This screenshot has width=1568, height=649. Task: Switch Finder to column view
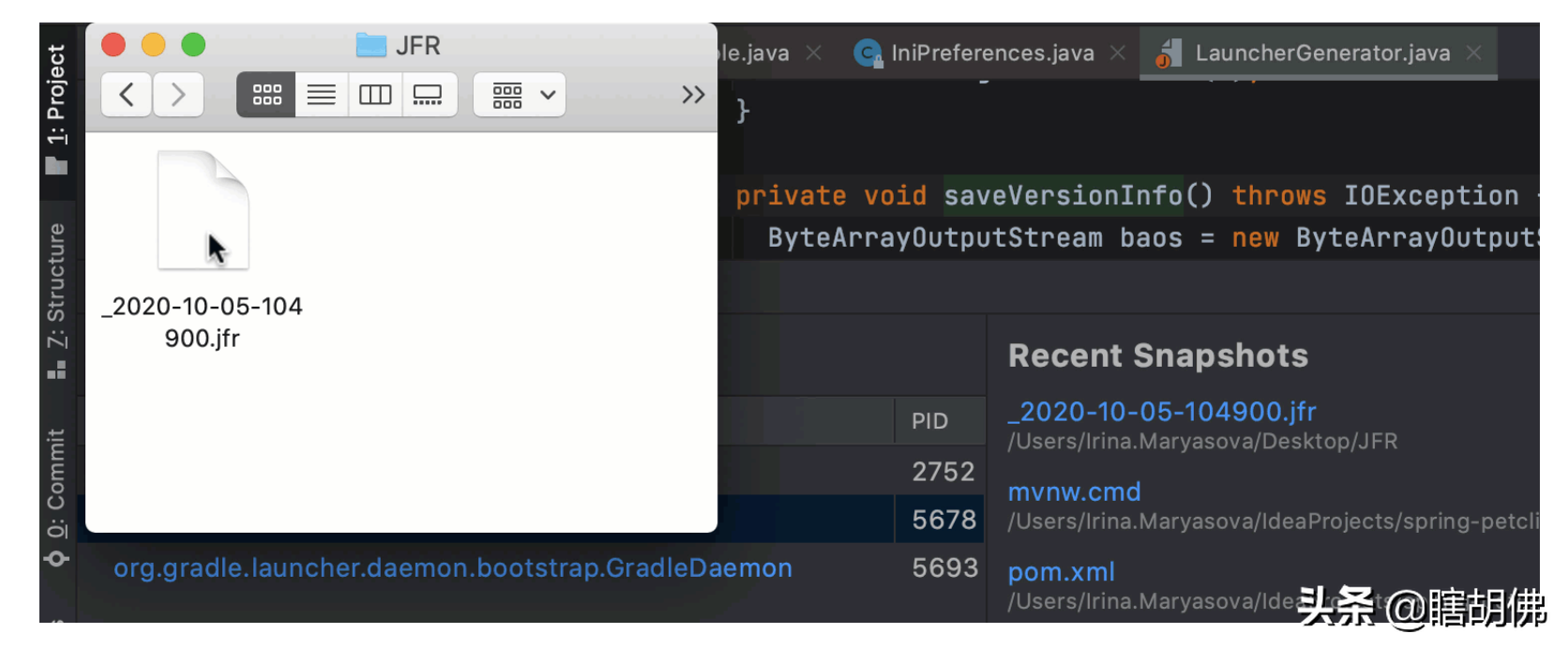click(375, 95)
